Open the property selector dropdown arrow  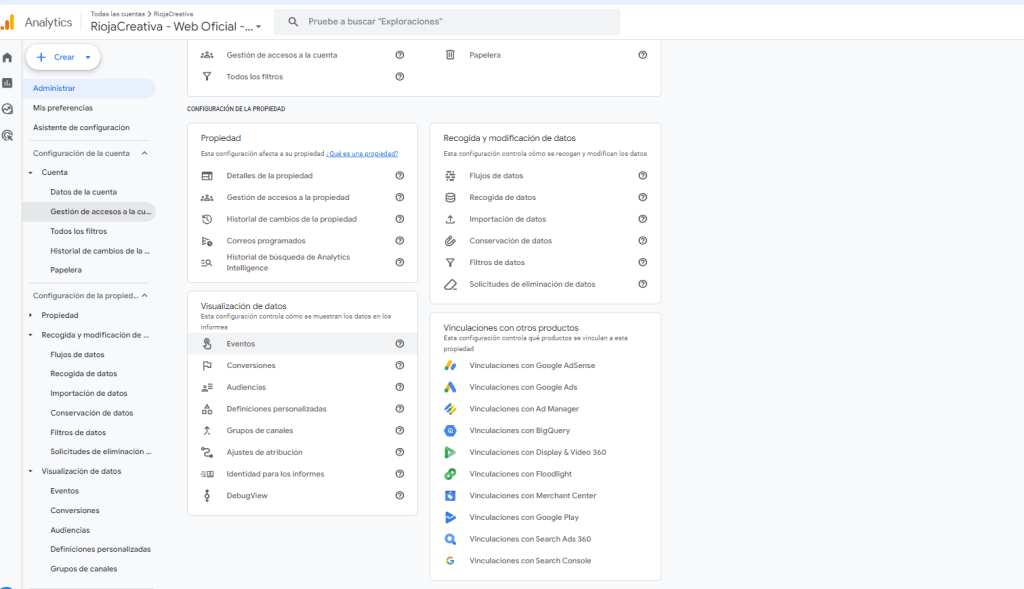[259, 27]
